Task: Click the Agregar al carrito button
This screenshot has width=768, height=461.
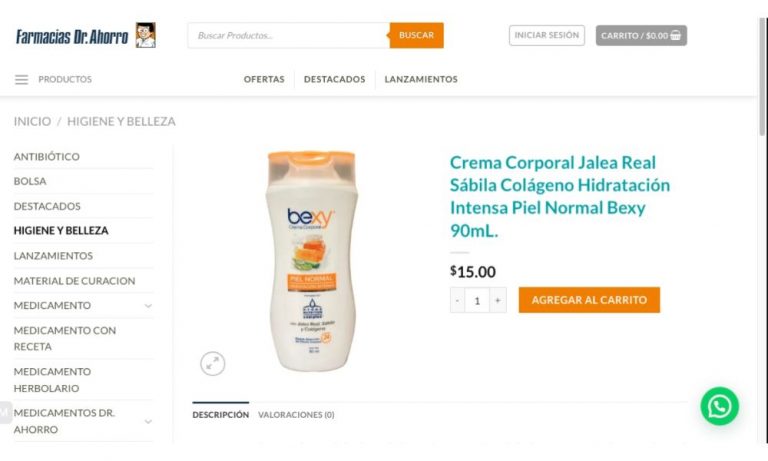Action: pyautogui.click(x=589, y=300)
